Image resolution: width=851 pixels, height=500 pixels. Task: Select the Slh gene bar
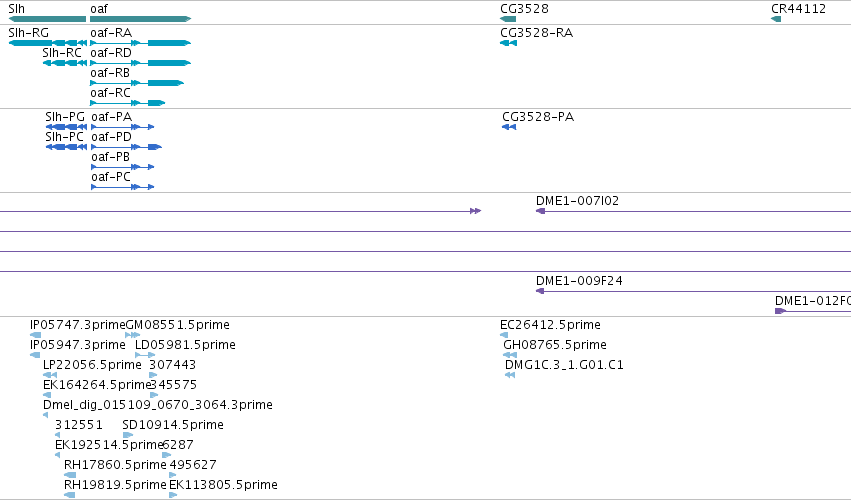pos(47,19)
